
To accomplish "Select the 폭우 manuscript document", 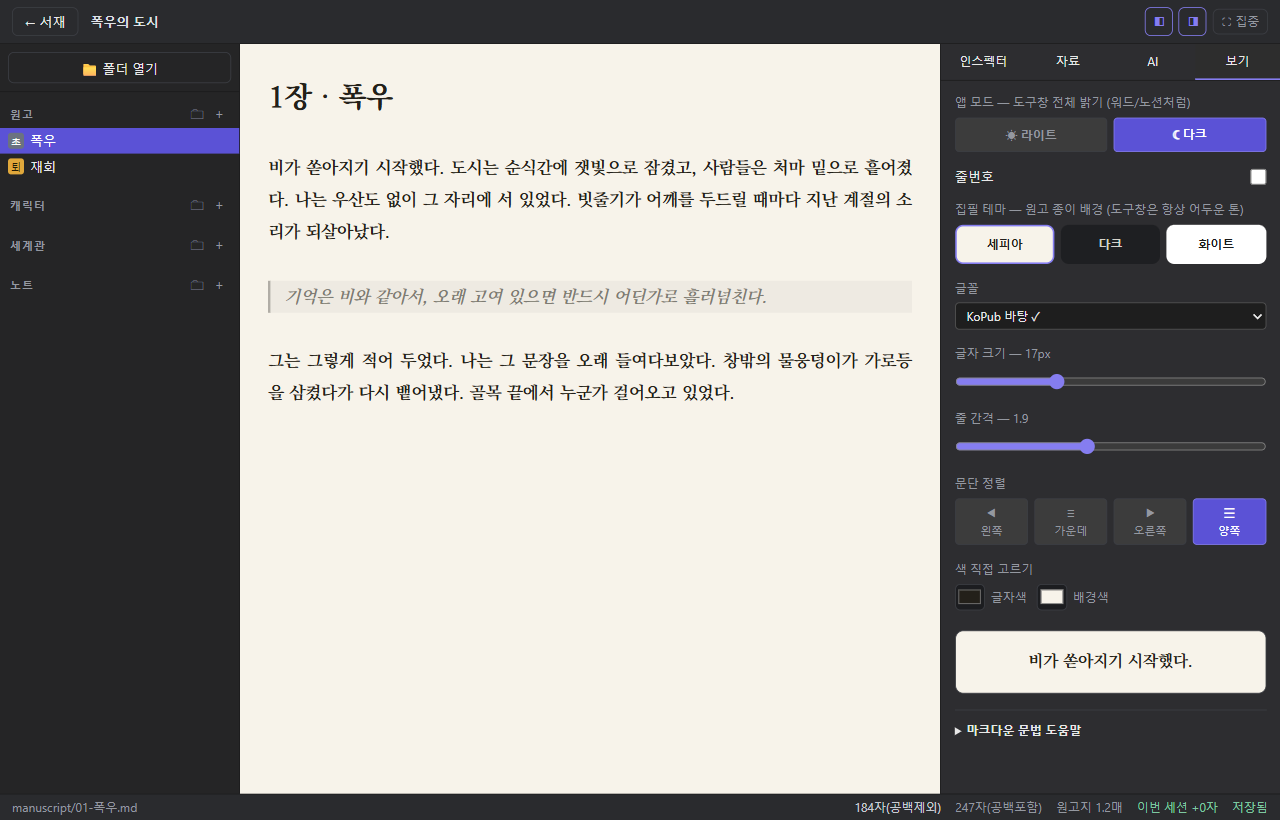I will point(120,141).
